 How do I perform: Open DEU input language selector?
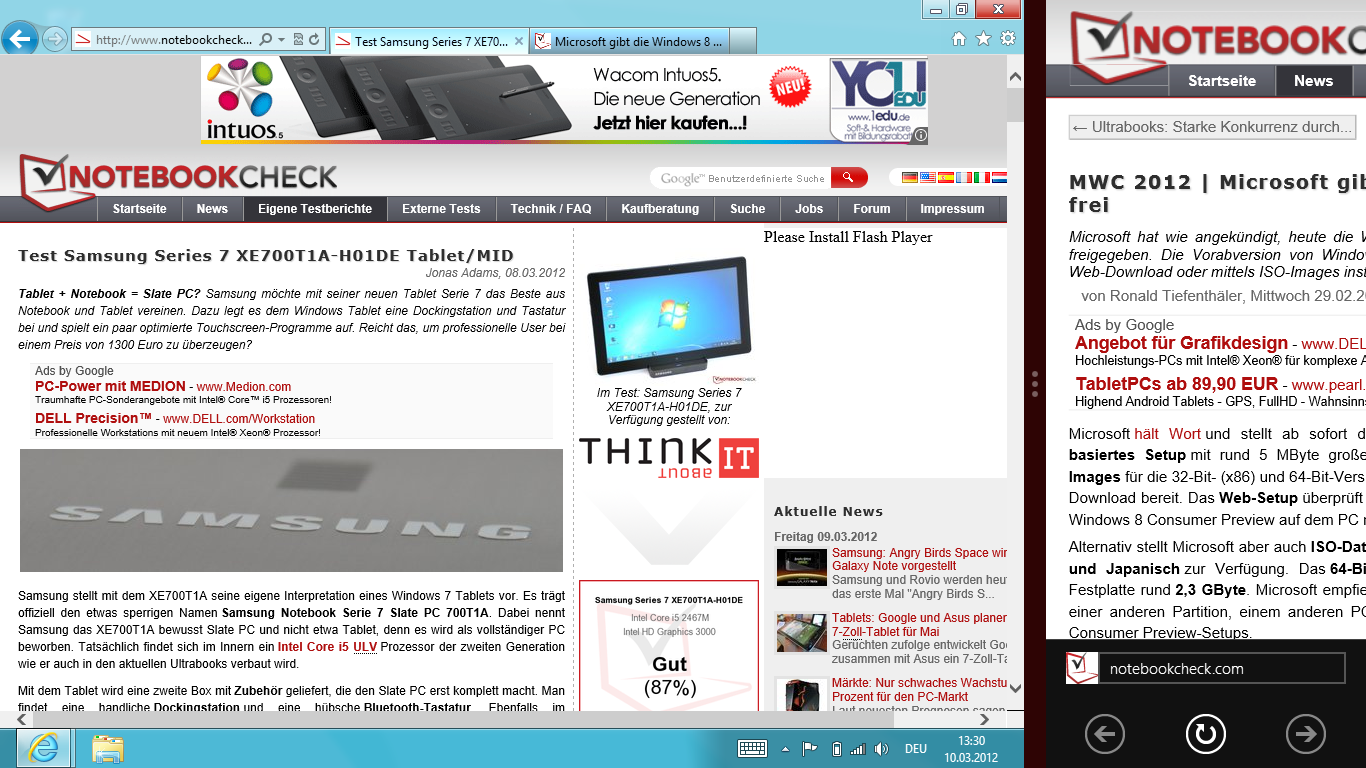[x=916, y=748]
